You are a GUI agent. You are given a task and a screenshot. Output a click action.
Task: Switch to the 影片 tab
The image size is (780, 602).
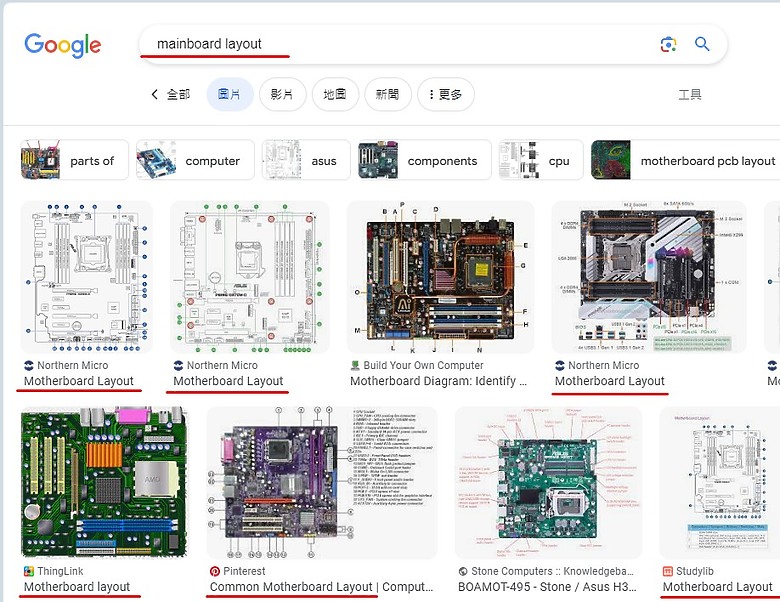click(282, 94)
